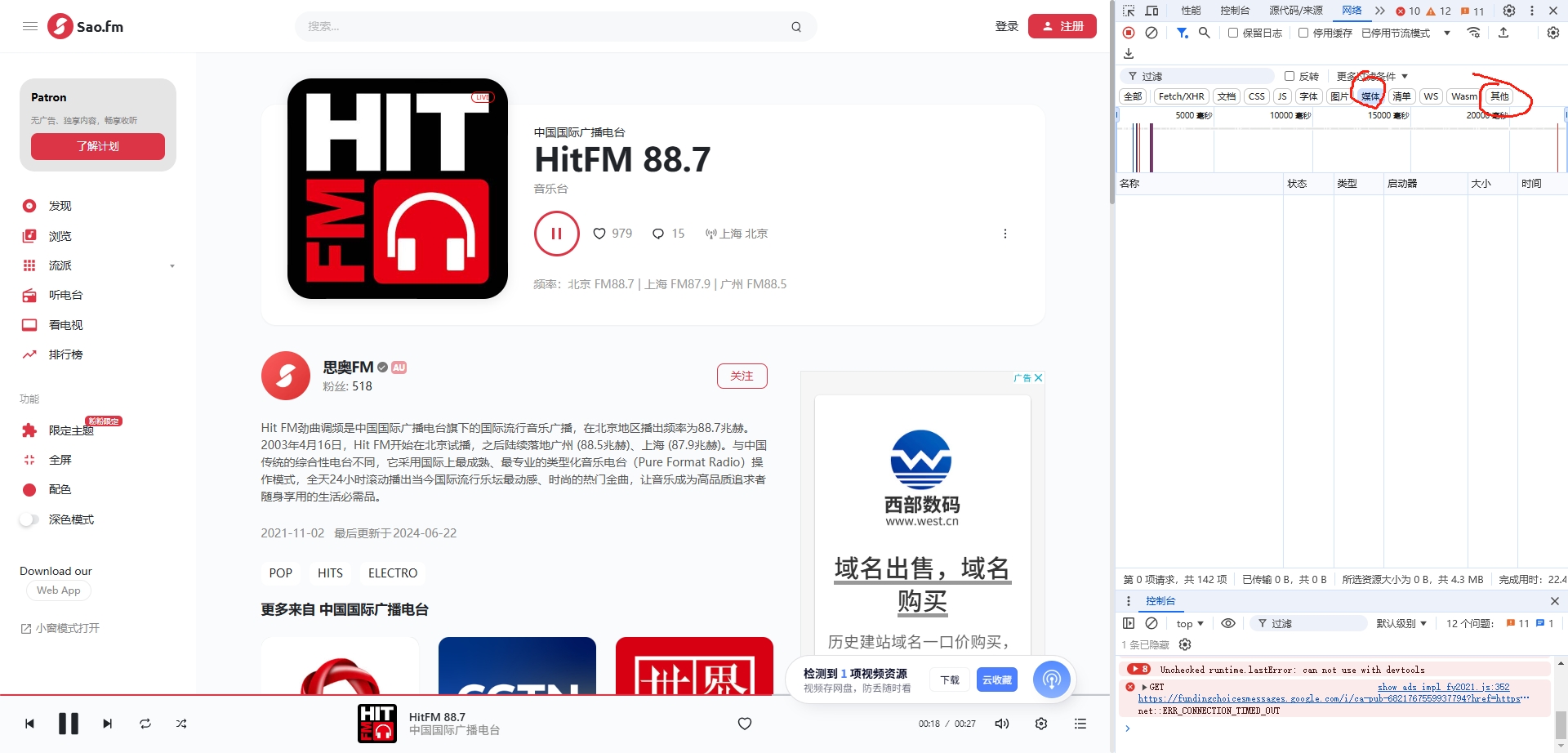Mute audio with the speaker icon

1002,724
